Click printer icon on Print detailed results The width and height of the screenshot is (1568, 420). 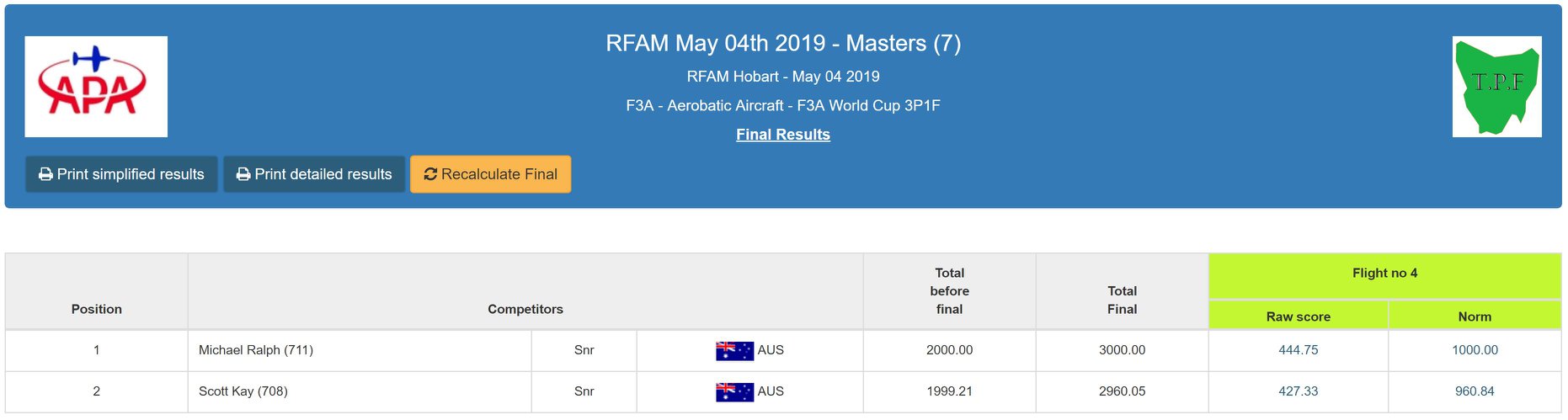(243, 174)
